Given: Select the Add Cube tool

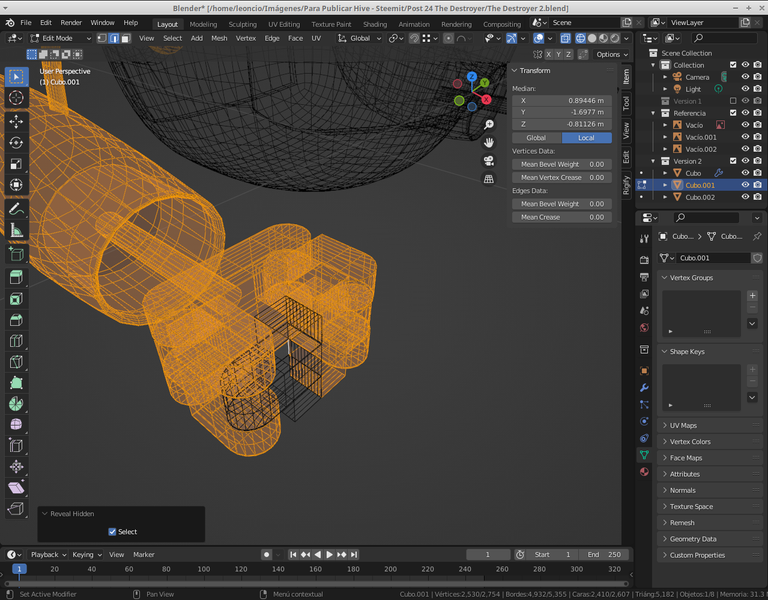Looking at the screenshot, I should pyautogui.click(x=16, y=254).
